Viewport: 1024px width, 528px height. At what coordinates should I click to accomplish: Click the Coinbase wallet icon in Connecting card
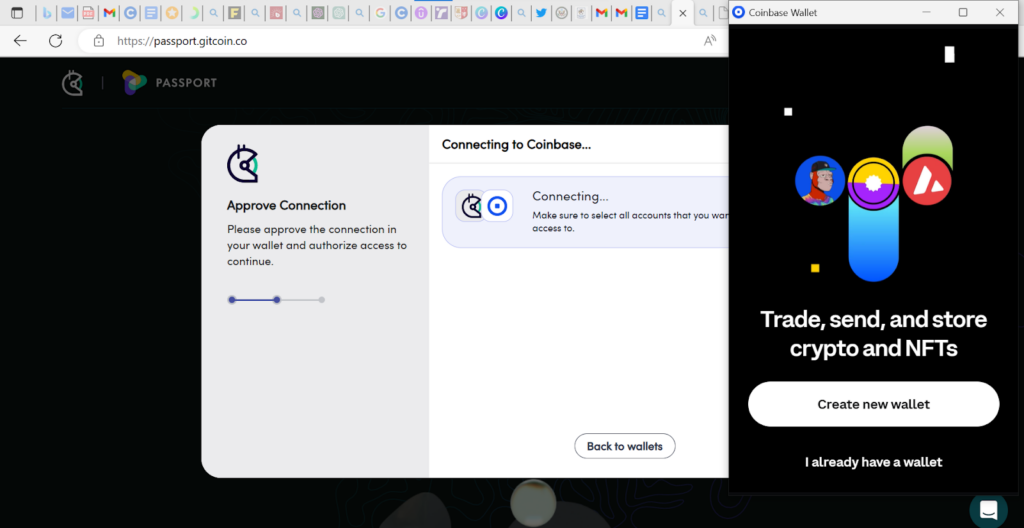tap(498, 206)
